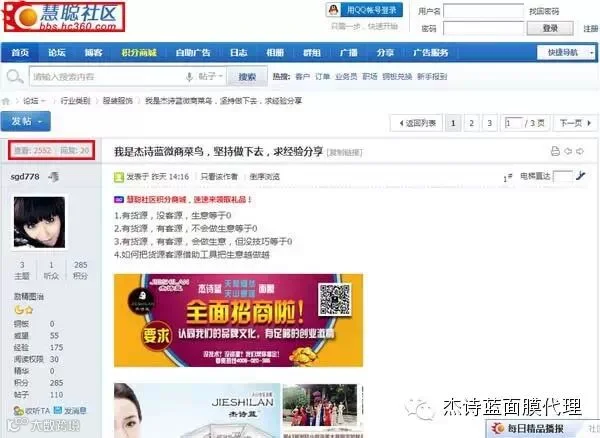Click 返回列表 to return to thread list
Image resolution: width=600 pixels, height=438 pixels.
[416, 123]
